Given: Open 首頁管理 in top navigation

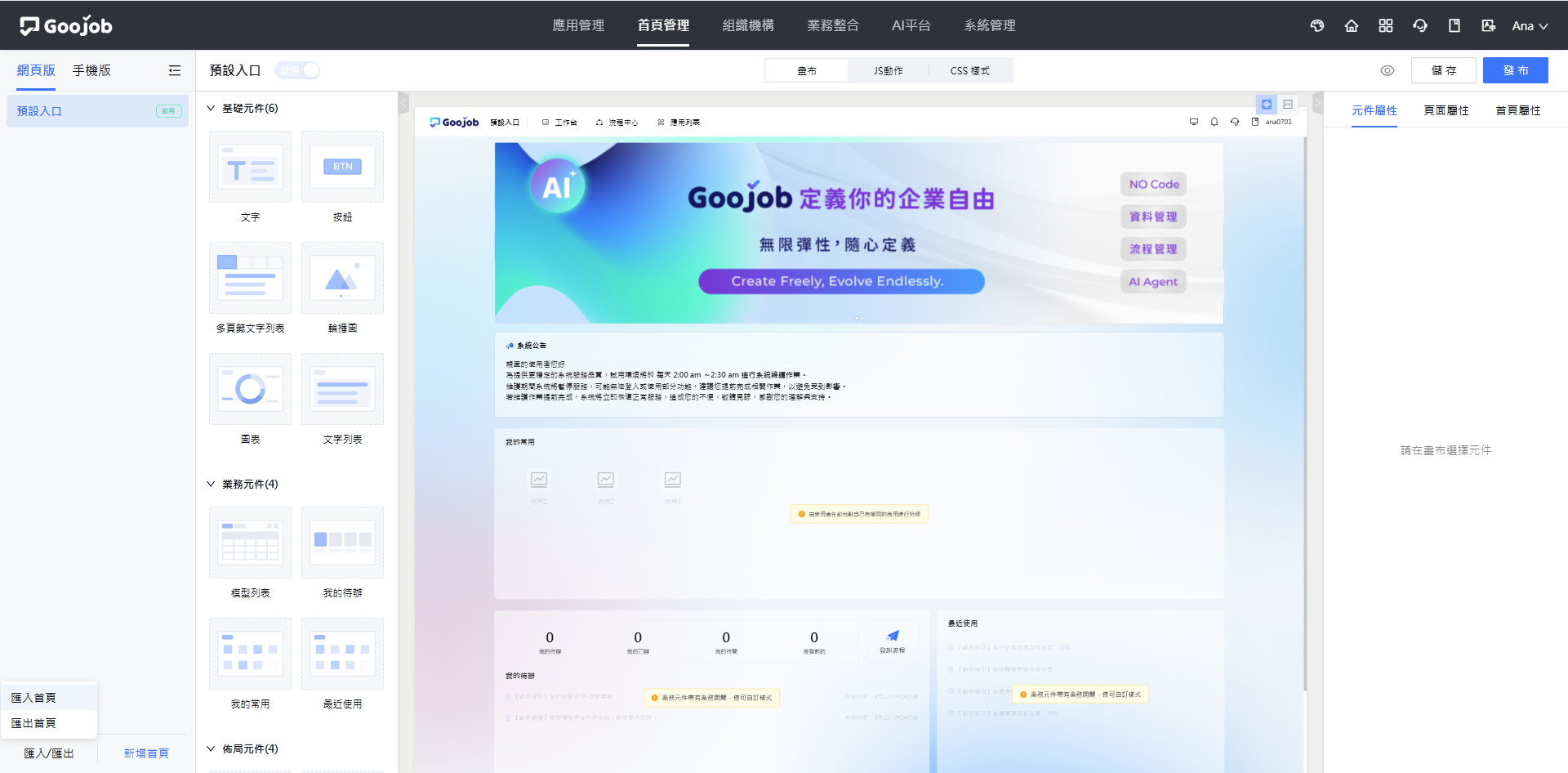Looking at the screenshot, I should click(663, 25).
